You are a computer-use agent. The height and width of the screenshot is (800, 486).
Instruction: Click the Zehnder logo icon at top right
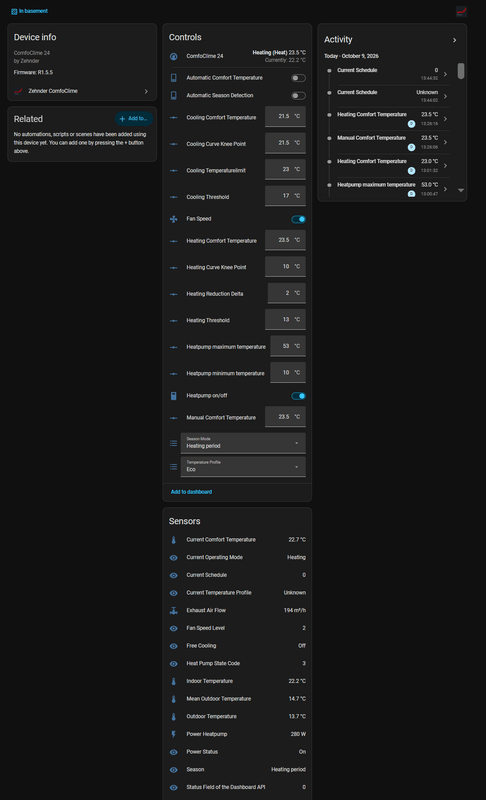click(x=461, y=11)
